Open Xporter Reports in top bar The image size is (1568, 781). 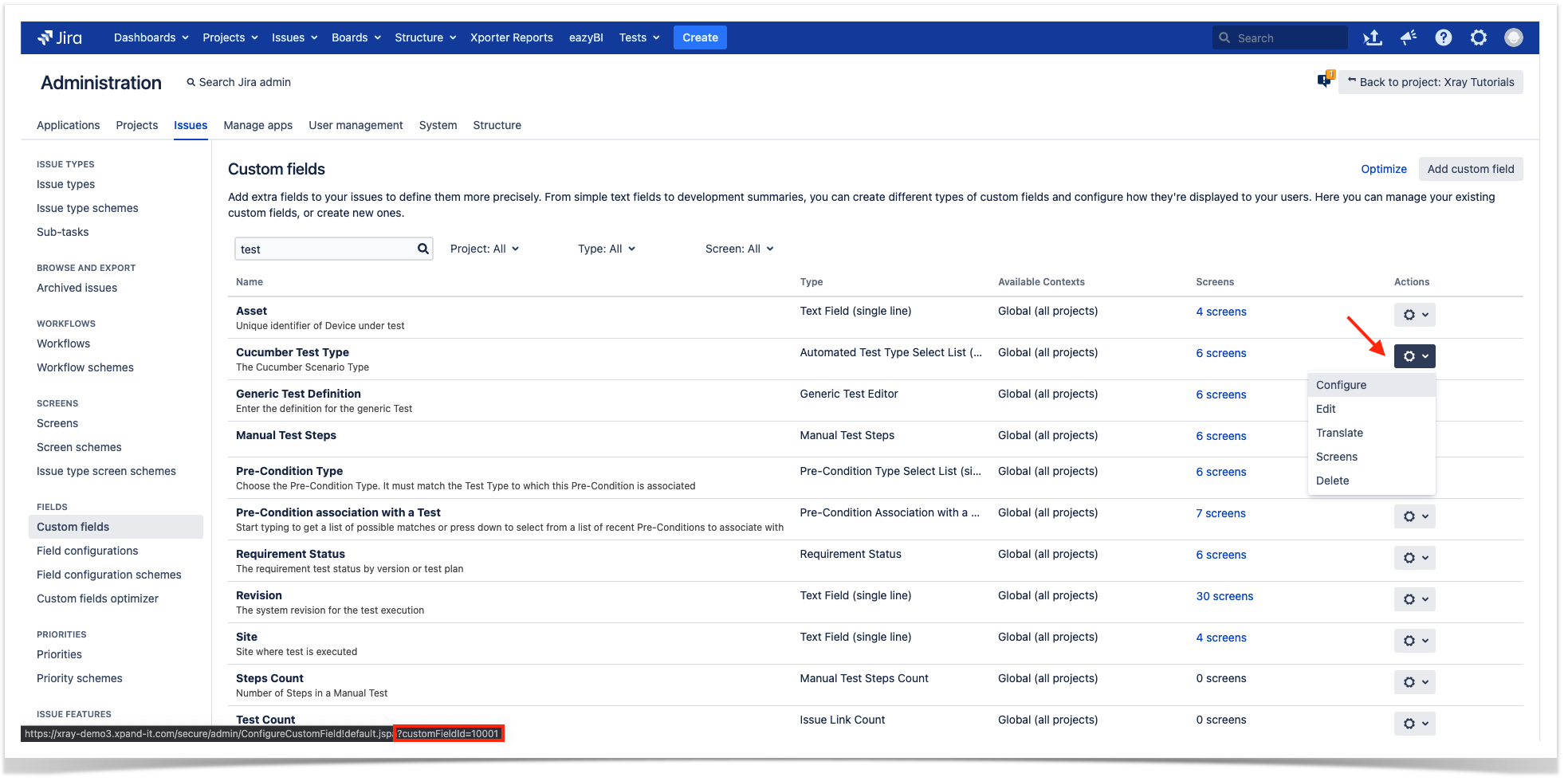[511, 37]
